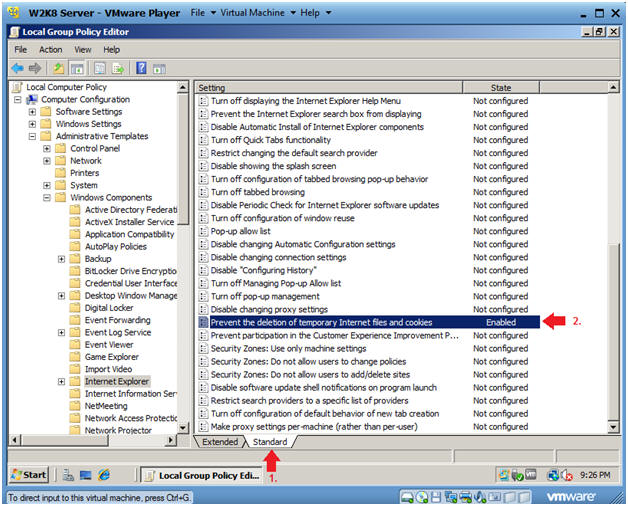Screen dimensions: 628x506
Task: Launch Internet Explorer from quick launch
Action: [105, 475]
